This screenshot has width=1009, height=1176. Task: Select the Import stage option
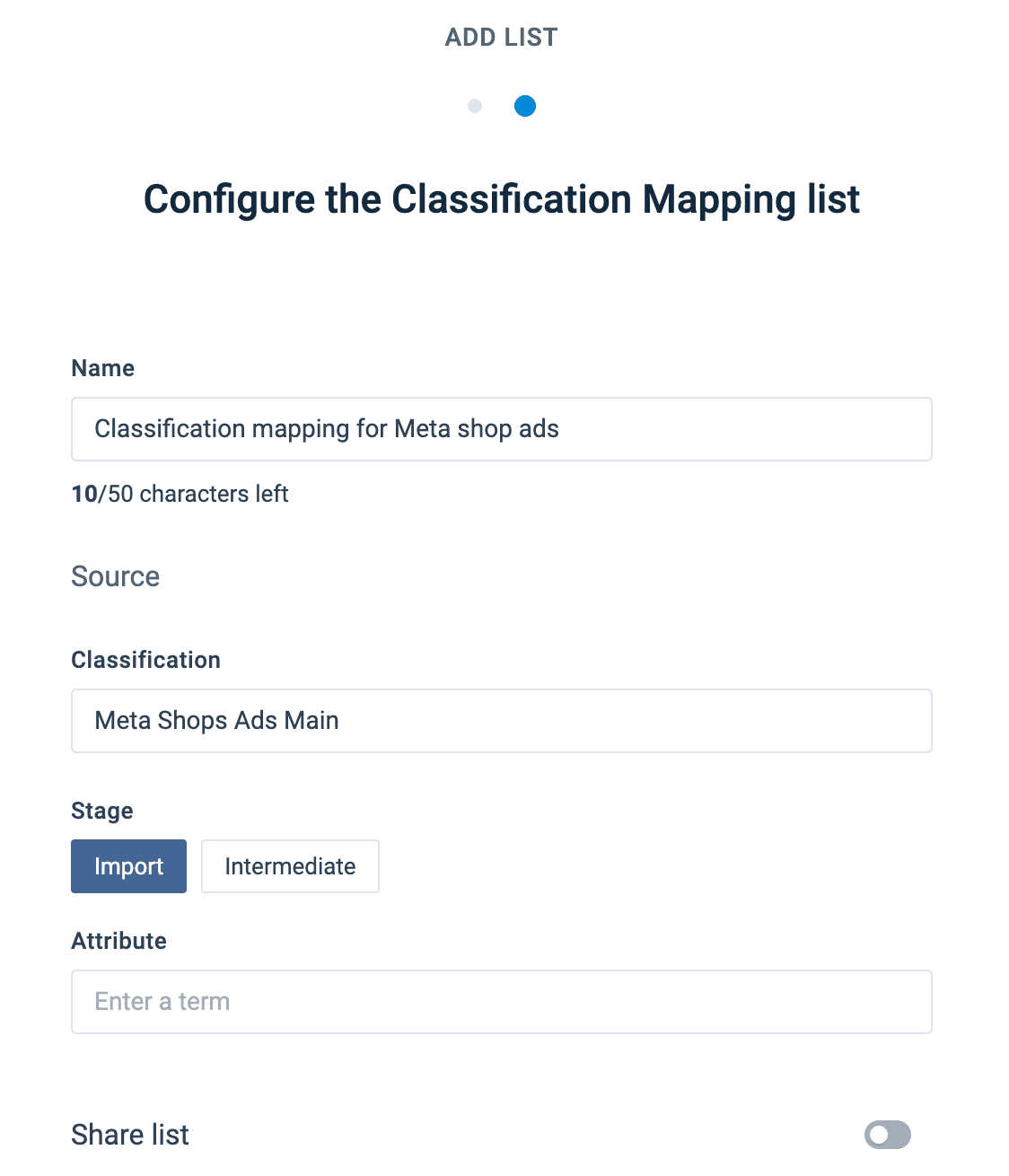pyautogui.click(x=128, y=866)
